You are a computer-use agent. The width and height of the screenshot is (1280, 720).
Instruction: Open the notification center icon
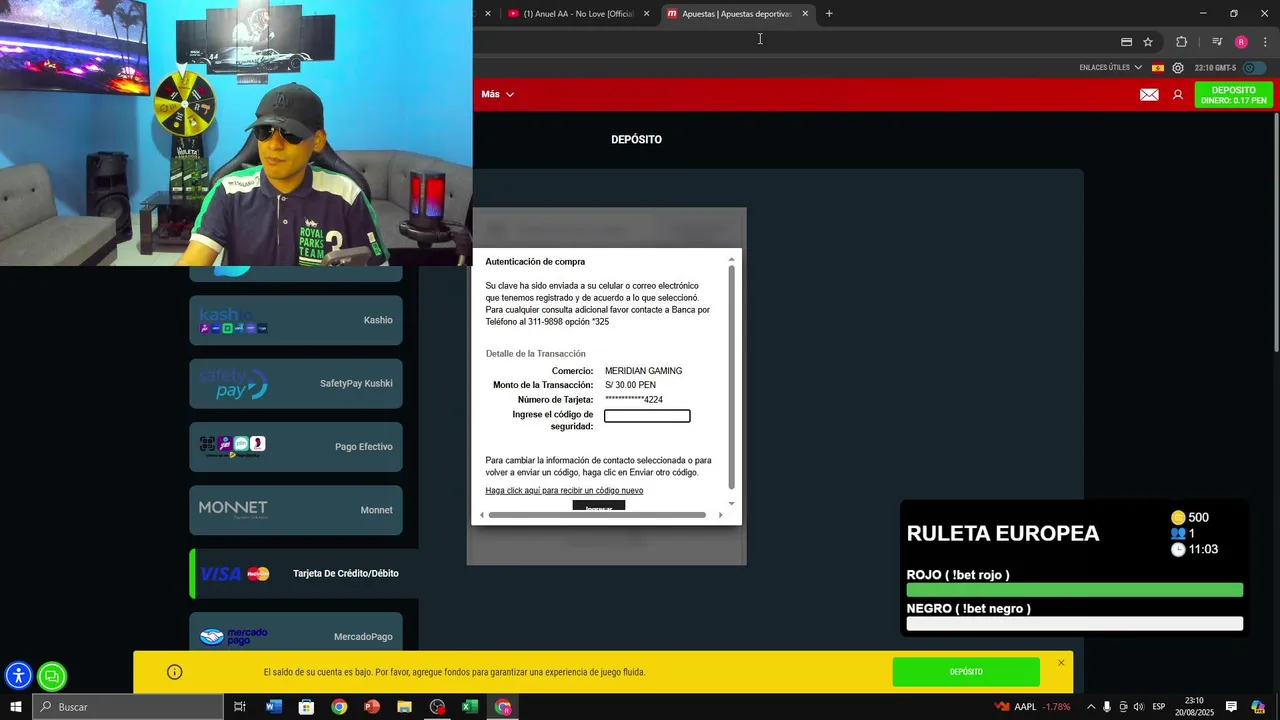(1232, 707)
